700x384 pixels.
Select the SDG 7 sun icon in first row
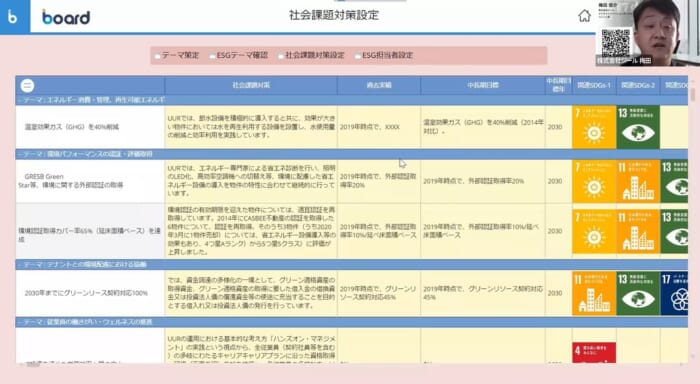(594, 127)
